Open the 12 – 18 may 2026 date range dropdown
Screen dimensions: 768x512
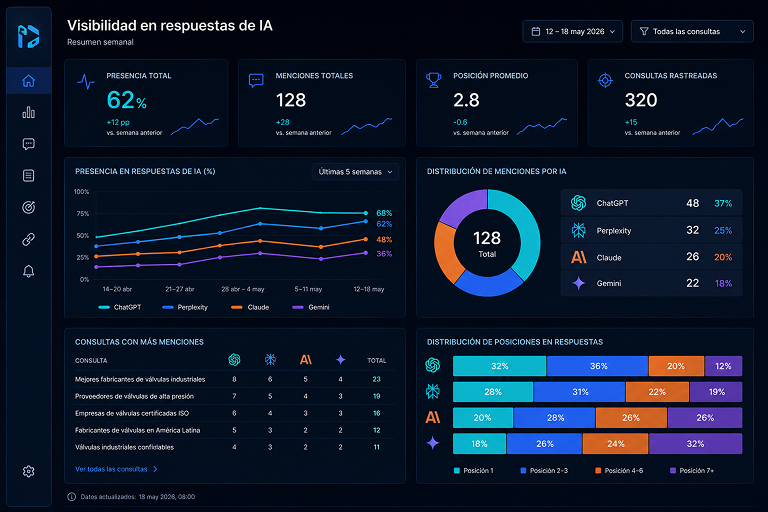click(x=573, y=31)
